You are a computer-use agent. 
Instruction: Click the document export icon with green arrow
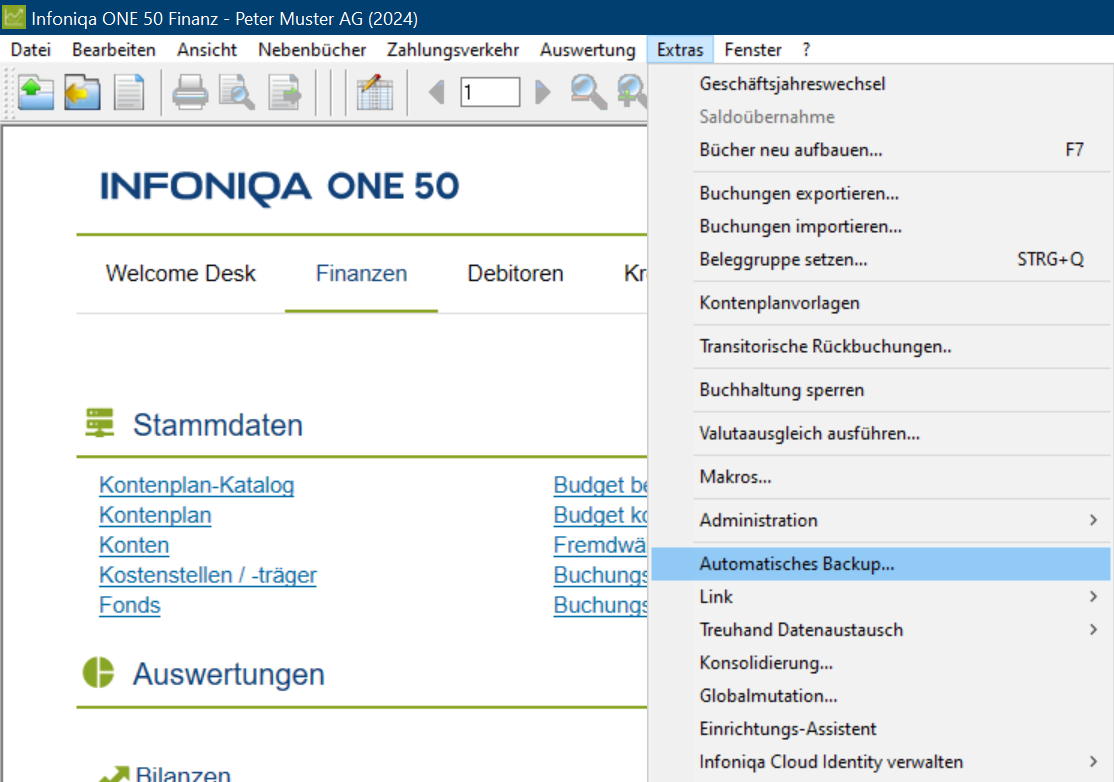click(x=284, y=92)
